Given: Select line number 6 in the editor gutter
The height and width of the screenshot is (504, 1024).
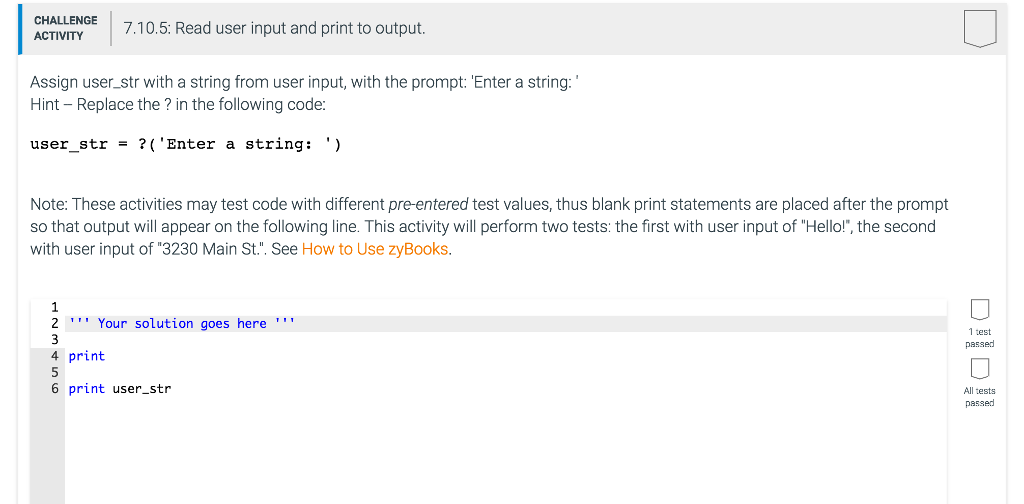Looking at the screenshot, I should click(x=55, y=388).
